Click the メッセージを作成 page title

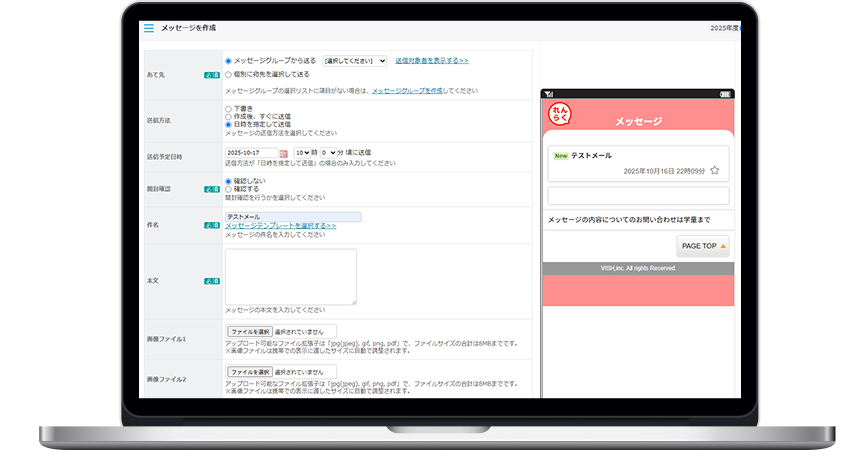188,28
